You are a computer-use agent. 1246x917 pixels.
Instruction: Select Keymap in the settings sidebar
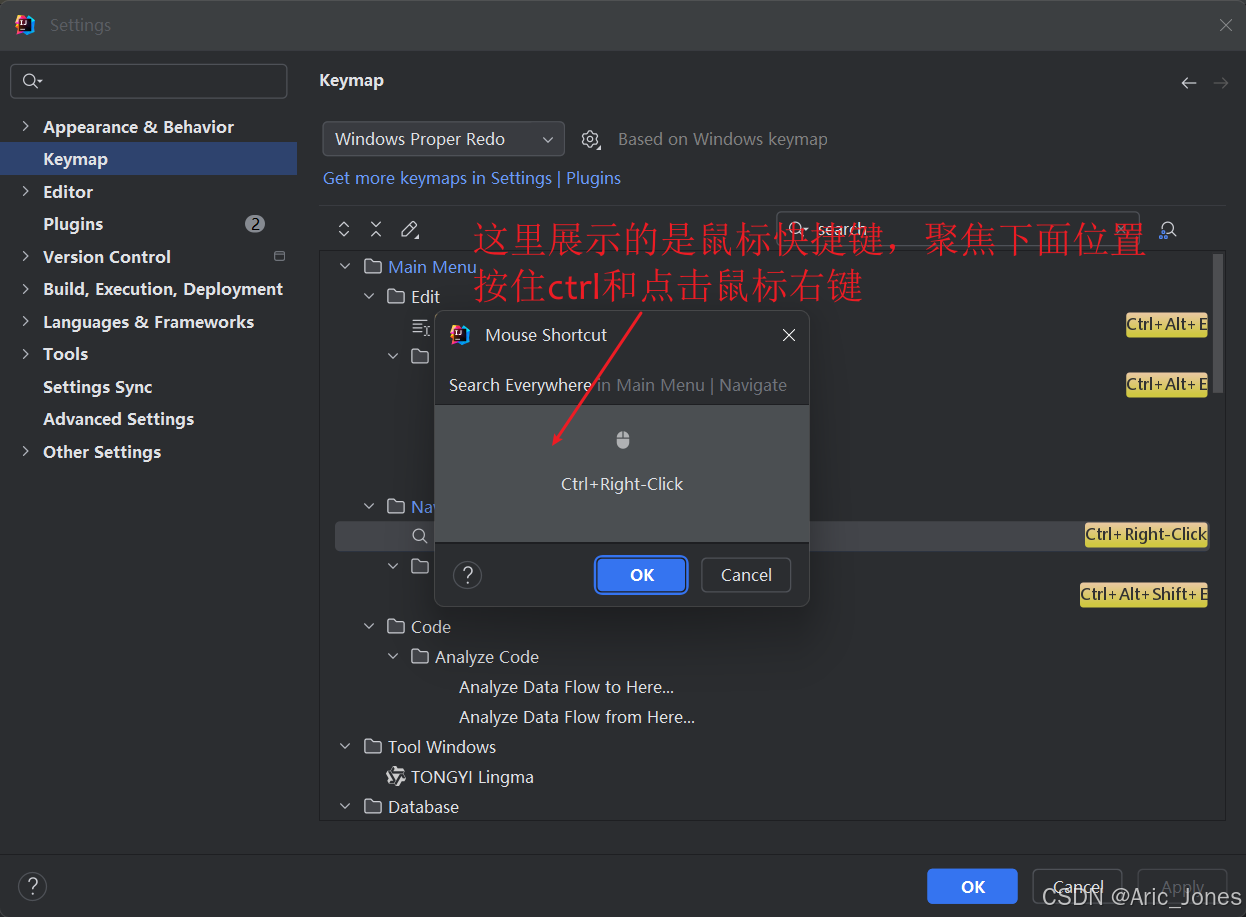73,158
